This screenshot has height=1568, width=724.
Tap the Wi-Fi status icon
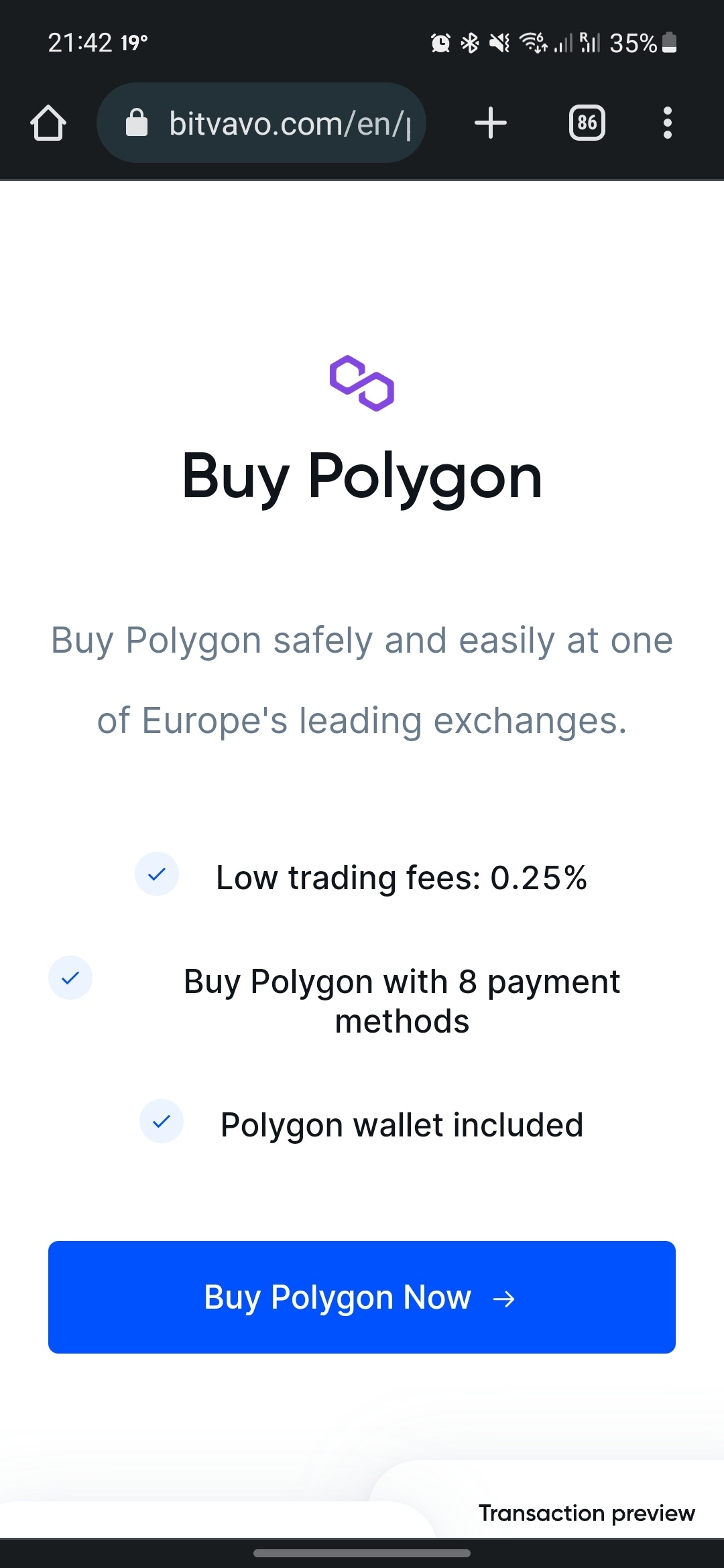click(x=533, y=43)
